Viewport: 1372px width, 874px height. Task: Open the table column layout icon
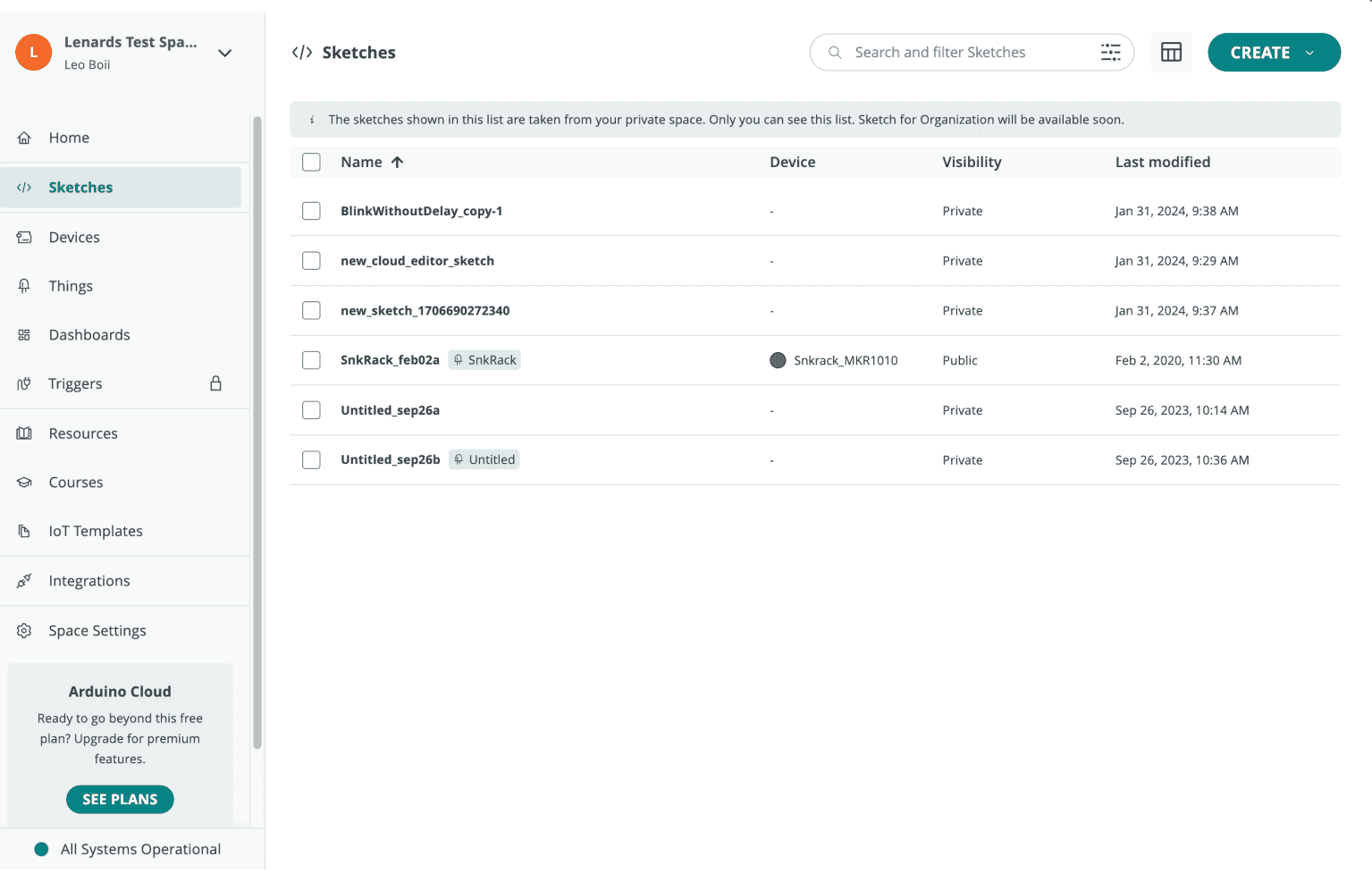[x=1171, y=53]
